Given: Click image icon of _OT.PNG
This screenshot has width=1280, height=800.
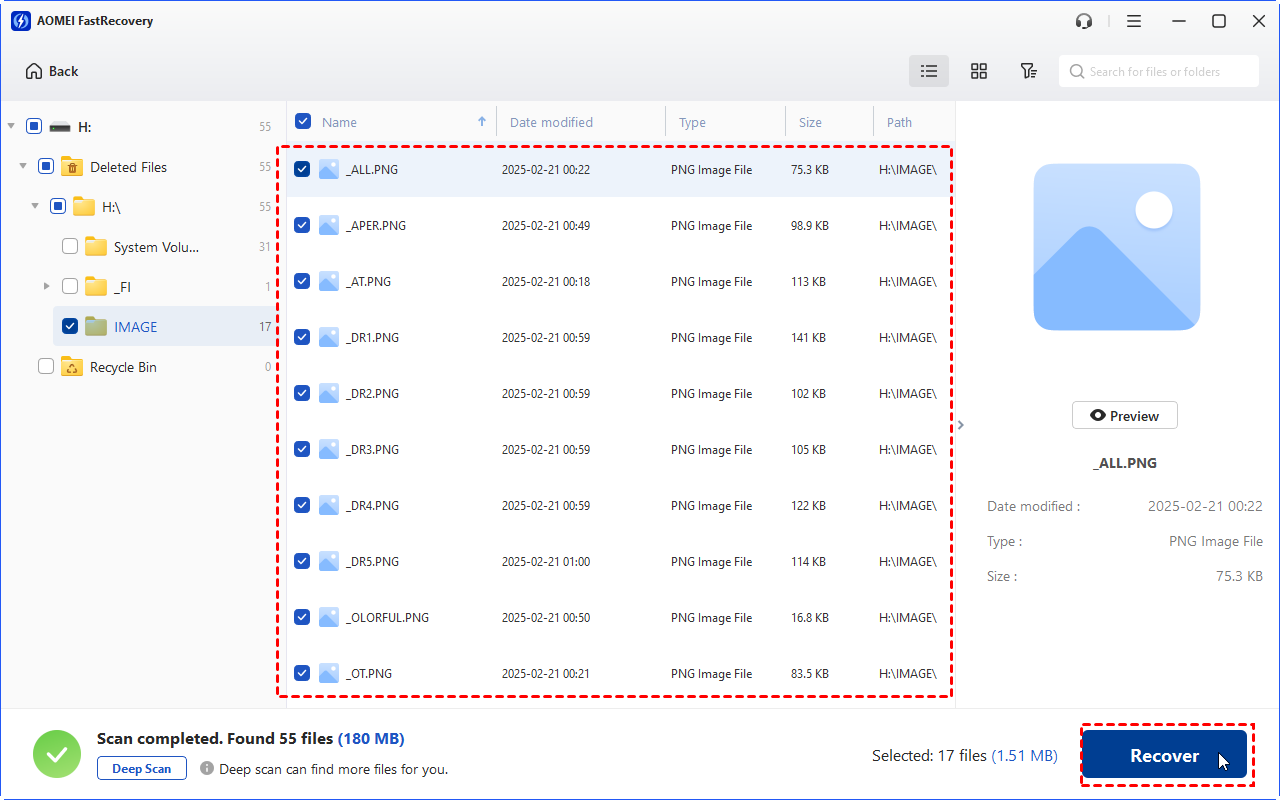Looking at the screenshot, I should click(x=329, y=674).
